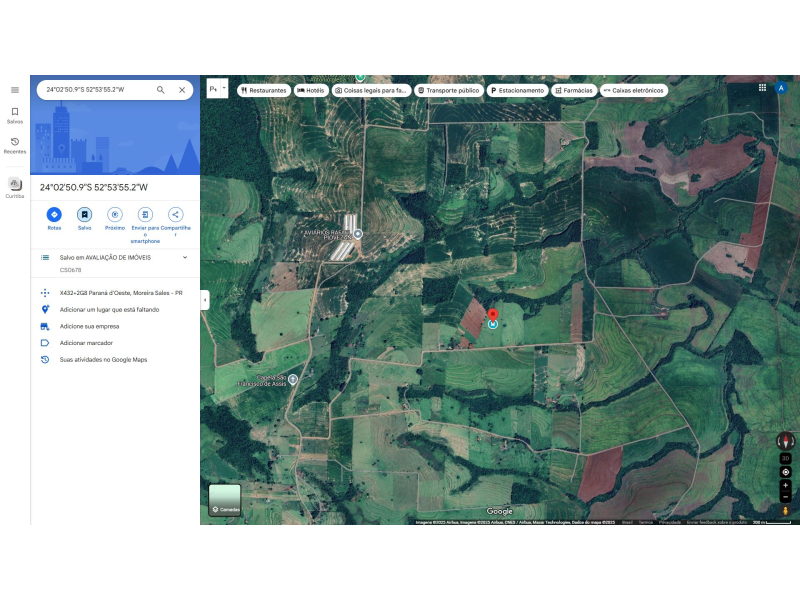Select the Transporte público filter chip

tap(448, 90)
